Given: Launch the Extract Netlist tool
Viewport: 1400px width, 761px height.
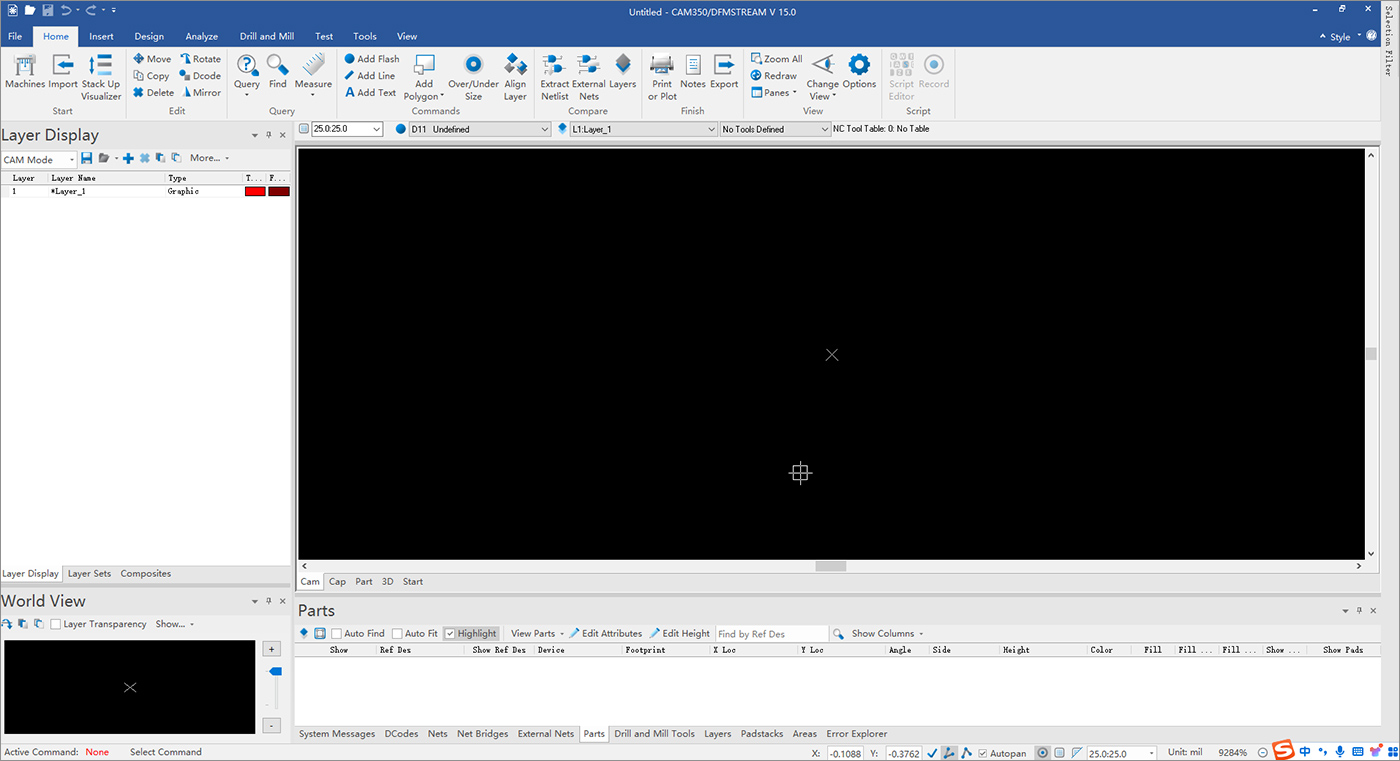Looking at the screenshot, I should 554,75.
